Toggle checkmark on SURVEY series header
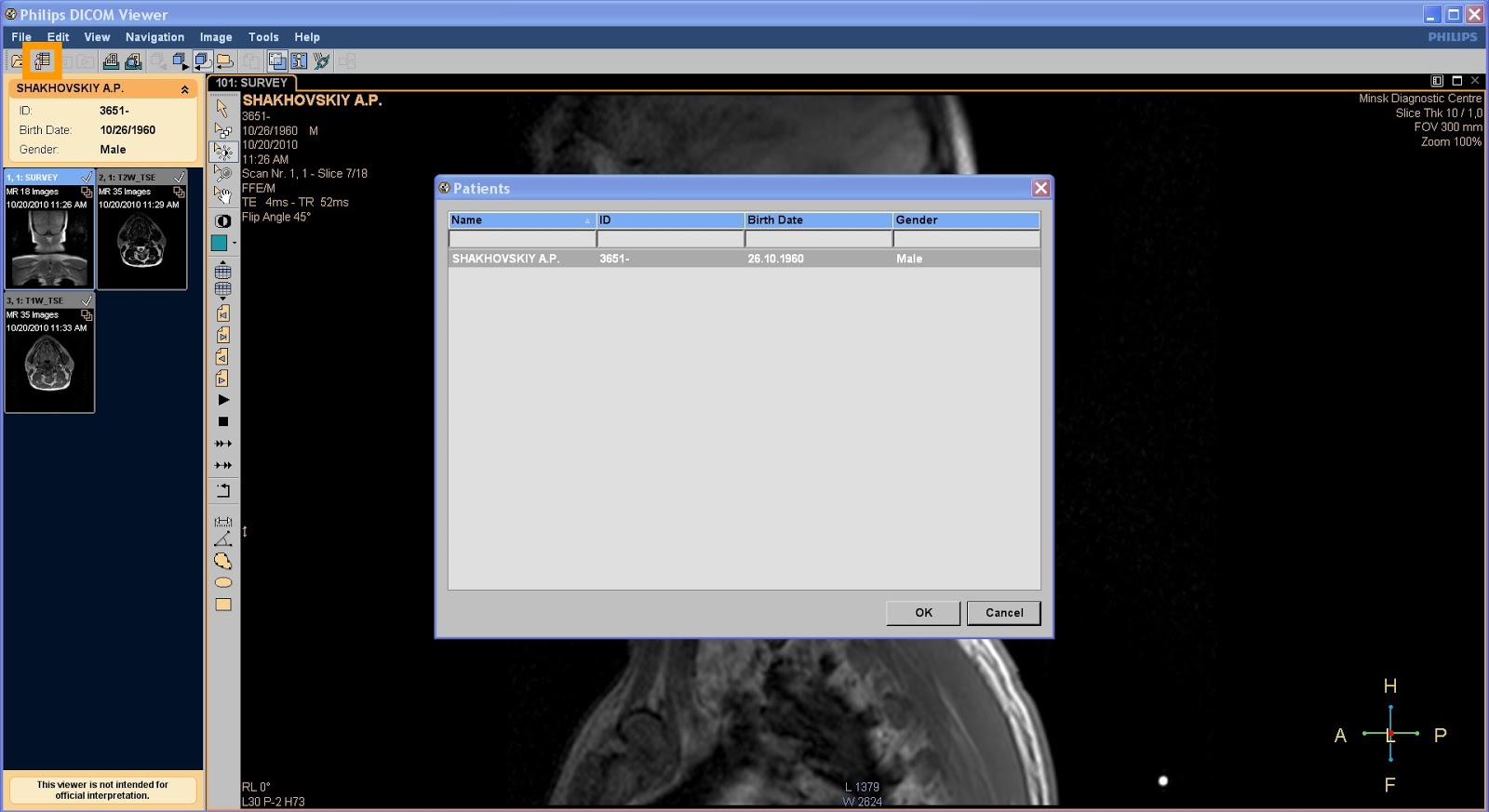Viewport: 1489px width, 812px height. 87,177
